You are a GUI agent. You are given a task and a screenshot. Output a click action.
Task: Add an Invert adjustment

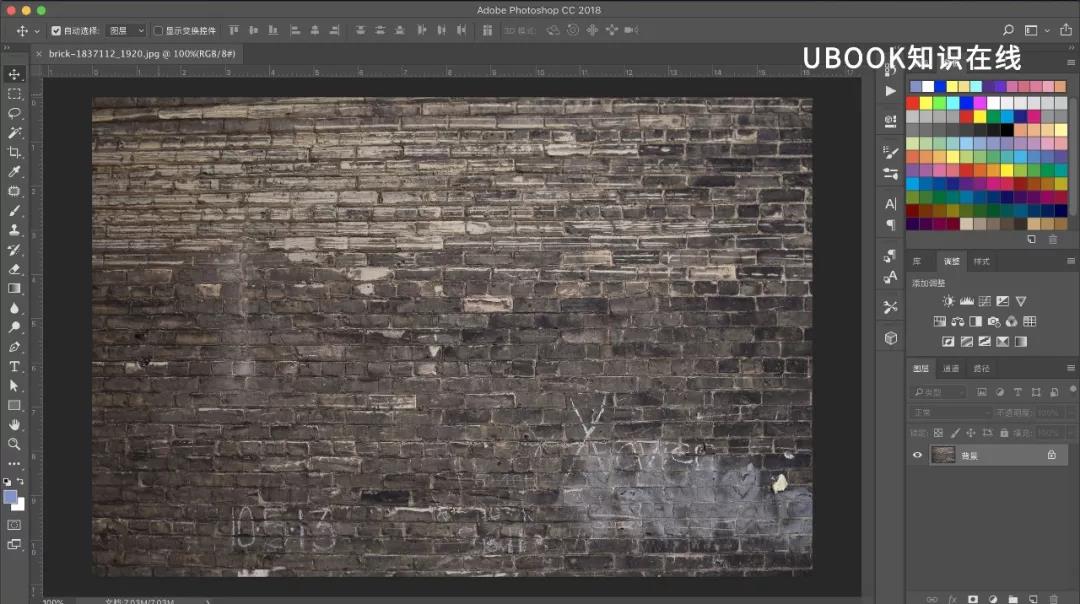coord(948,342)
